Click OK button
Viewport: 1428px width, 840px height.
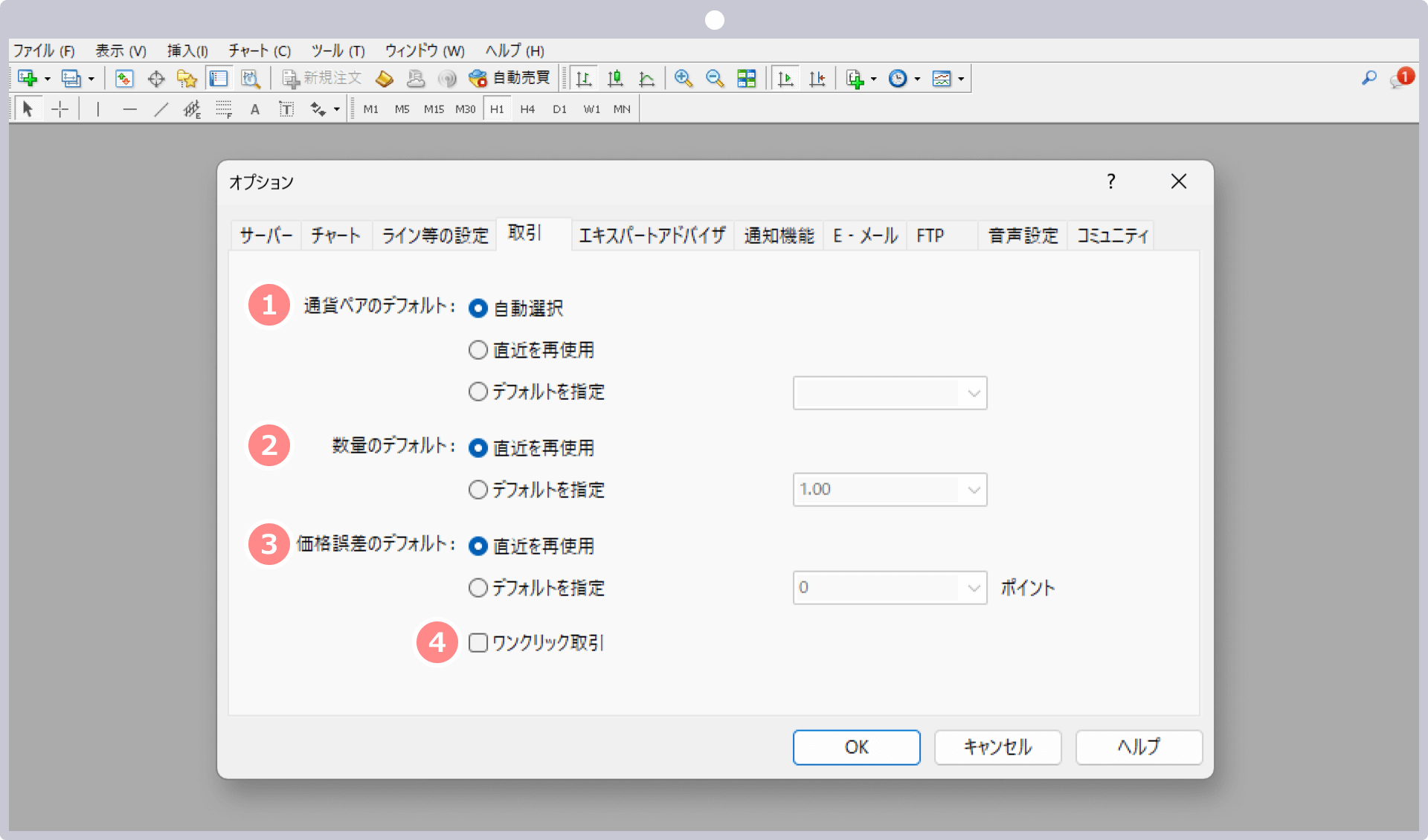(x=856, y=747)
